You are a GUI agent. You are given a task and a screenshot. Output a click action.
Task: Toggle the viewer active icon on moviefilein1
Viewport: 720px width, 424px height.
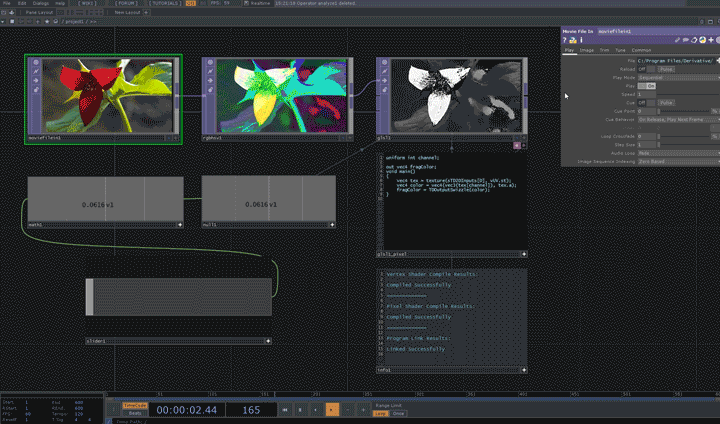point(35,62)
